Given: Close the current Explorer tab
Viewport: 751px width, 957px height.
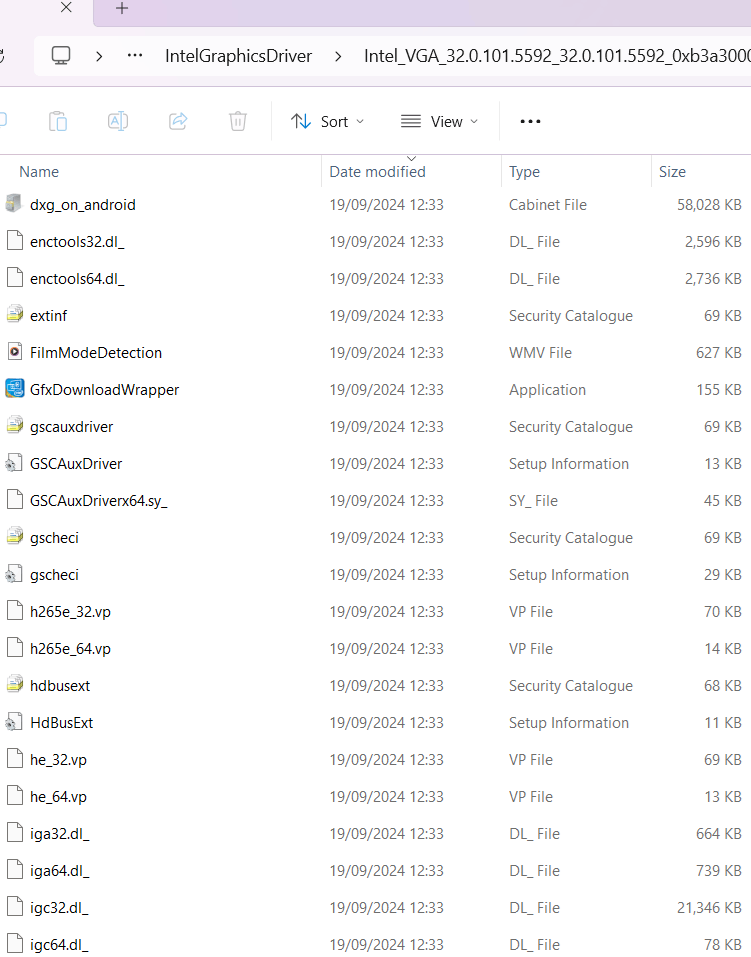Looking at the screenshot, I should tap(67, 7).
